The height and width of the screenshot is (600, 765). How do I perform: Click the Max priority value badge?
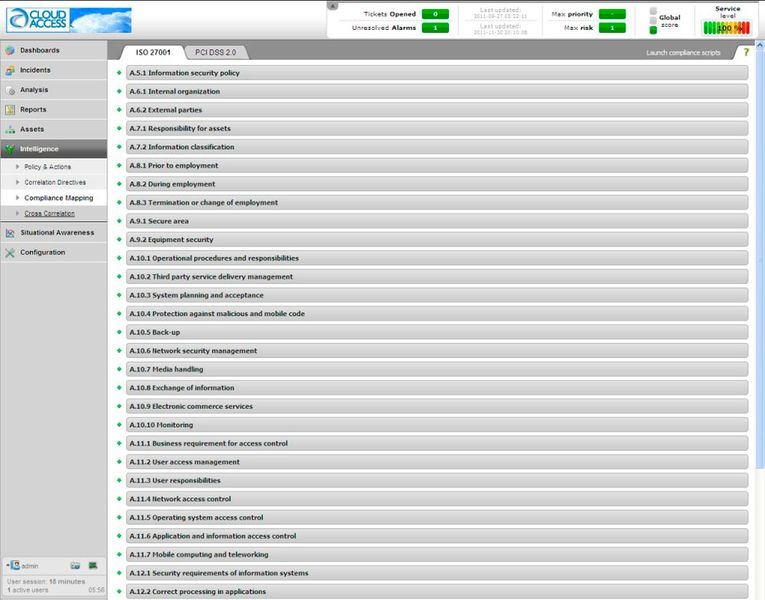pyautogui.click(x=612, y=14)
